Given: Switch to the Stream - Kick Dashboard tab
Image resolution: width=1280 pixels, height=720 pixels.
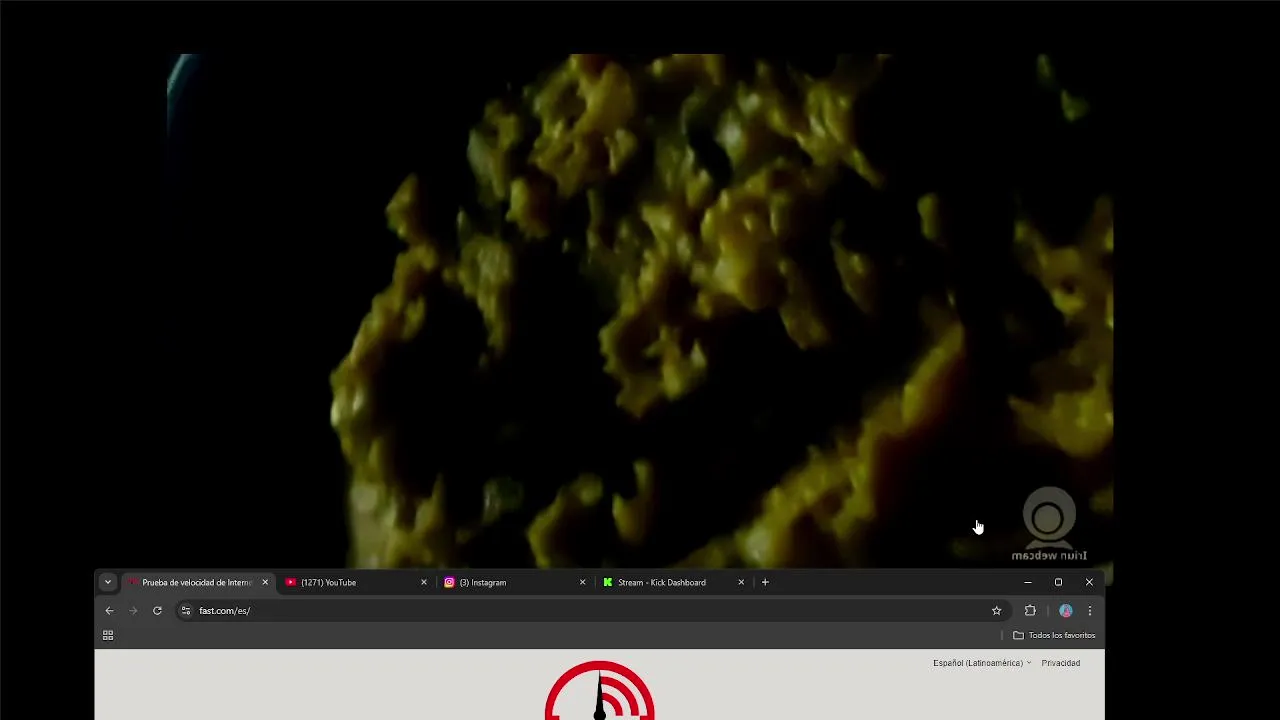Looking at the screenshot, I should (x=673, y=582).
